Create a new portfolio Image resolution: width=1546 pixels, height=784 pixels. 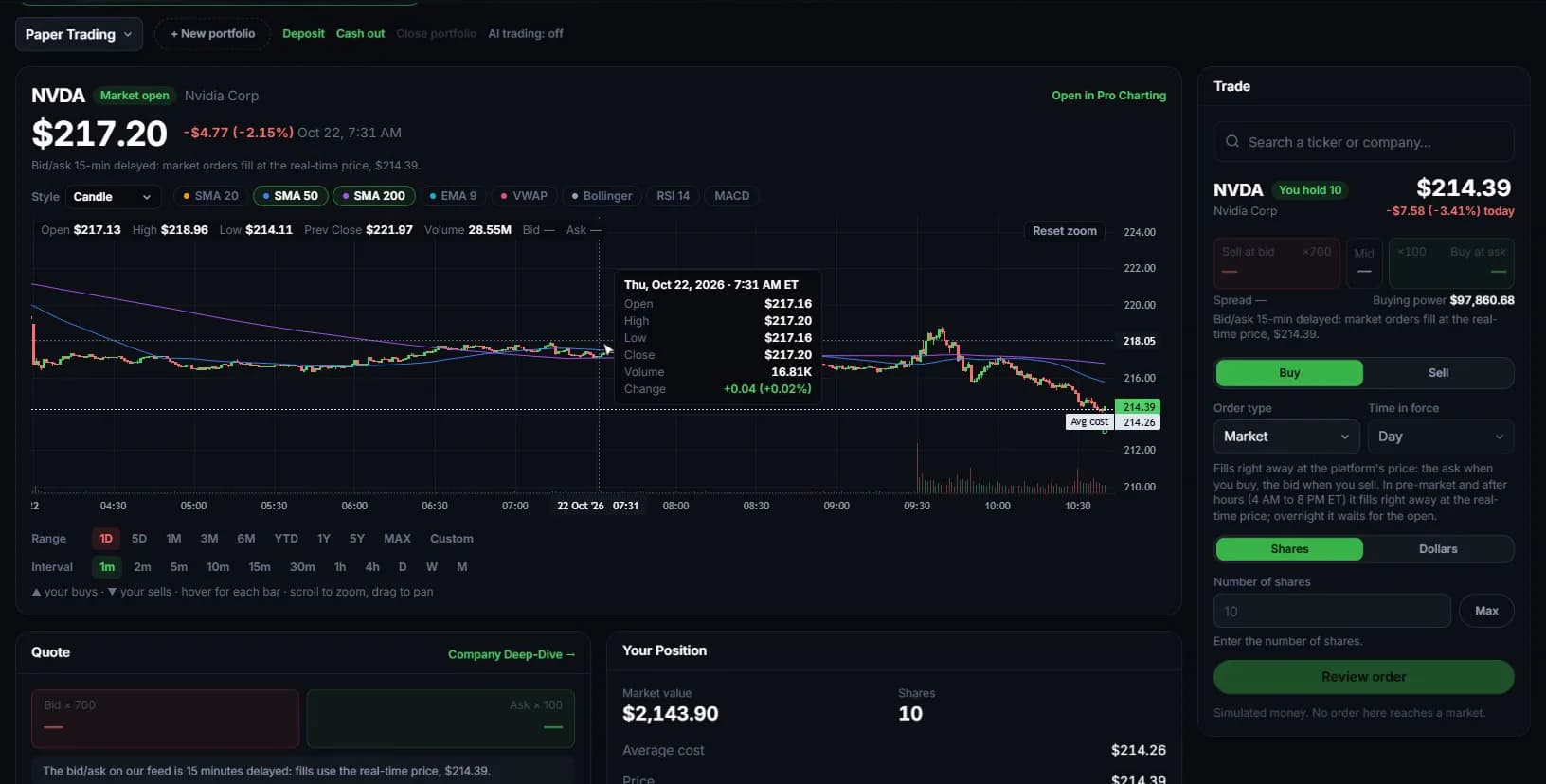point(213,34)
